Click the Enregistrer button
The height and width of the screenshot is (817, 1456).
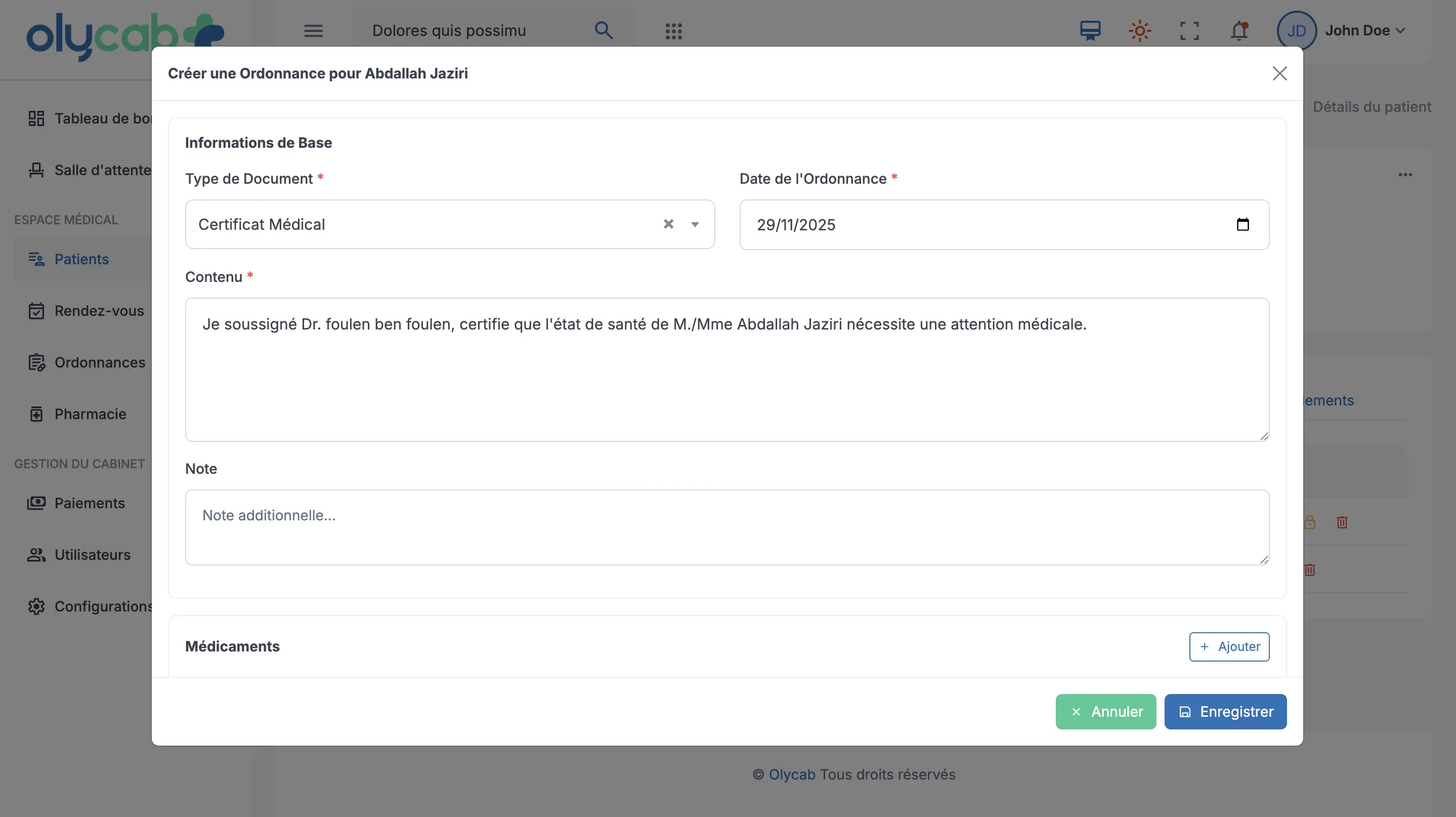click(x=1225, y=711)
